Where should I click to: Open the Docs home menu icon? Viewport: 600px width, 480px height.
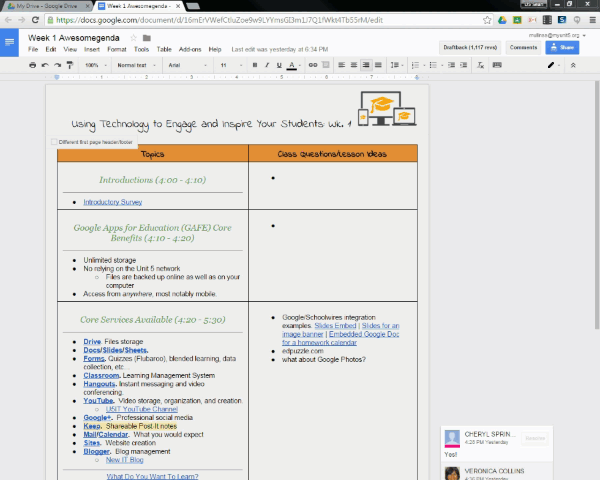(x=9, y=42)
